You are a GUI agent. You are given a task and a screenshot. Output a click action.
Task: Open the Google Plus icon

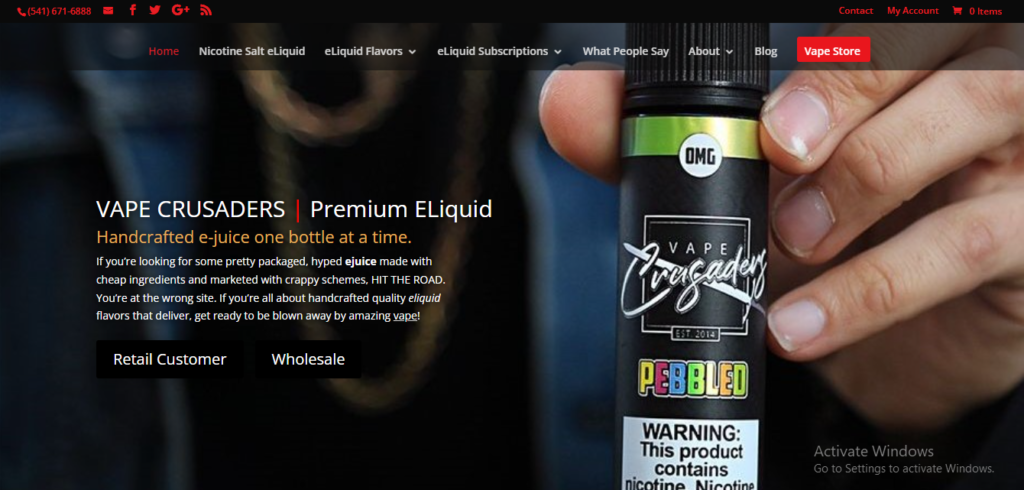[x=180, y=10]
